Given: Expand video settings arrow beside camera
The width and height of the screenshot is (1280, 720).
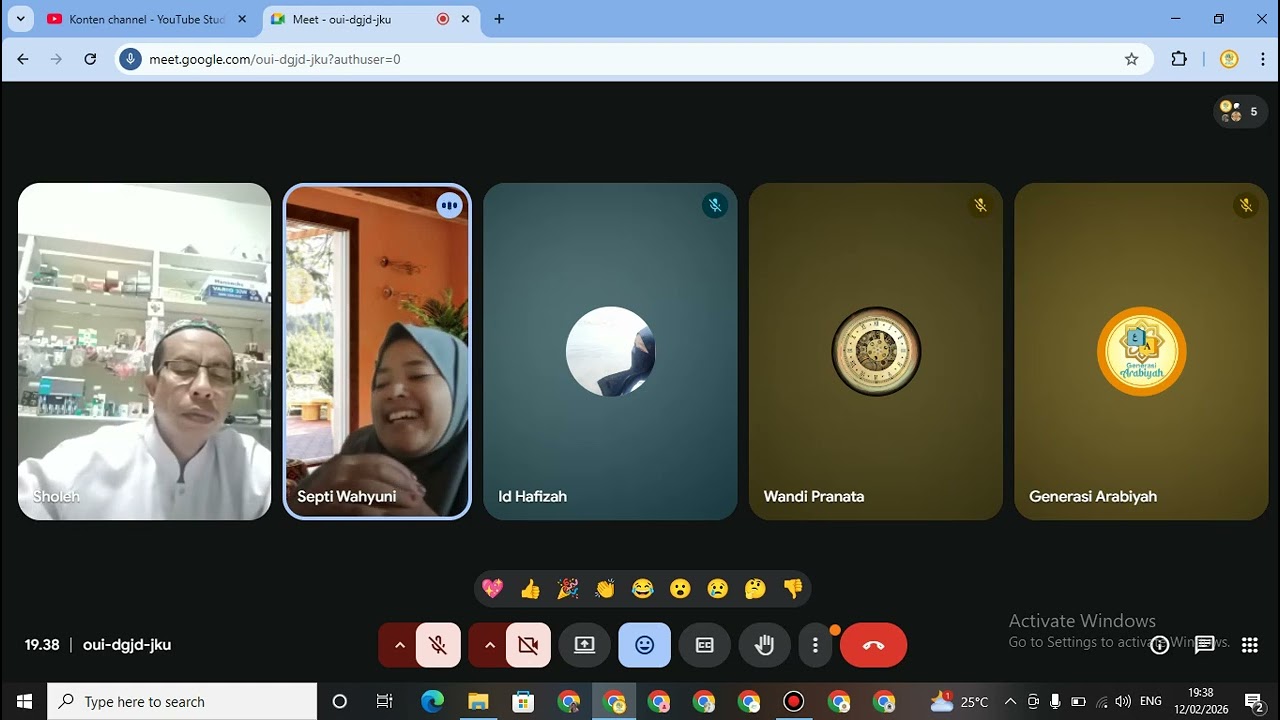Looking at the screenshot, I should point(489,645).
